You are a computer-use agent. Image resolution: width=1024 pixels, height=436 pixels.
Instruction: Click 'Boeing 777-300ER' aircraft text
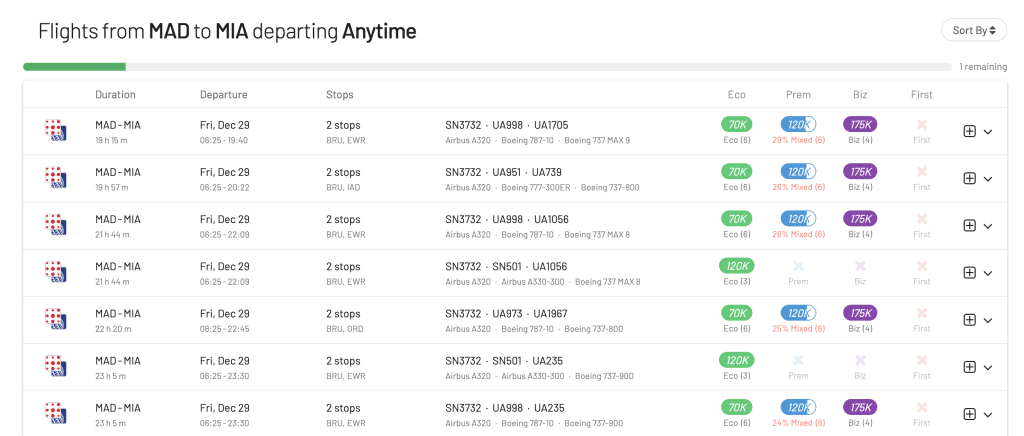538,187
